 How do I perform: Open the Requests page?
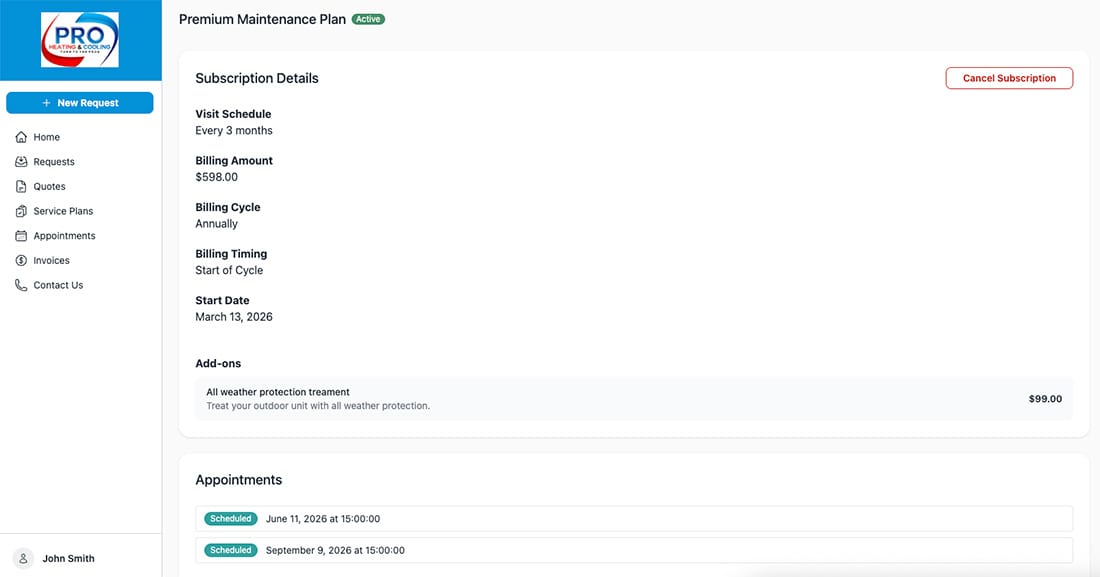click(54, 161)
